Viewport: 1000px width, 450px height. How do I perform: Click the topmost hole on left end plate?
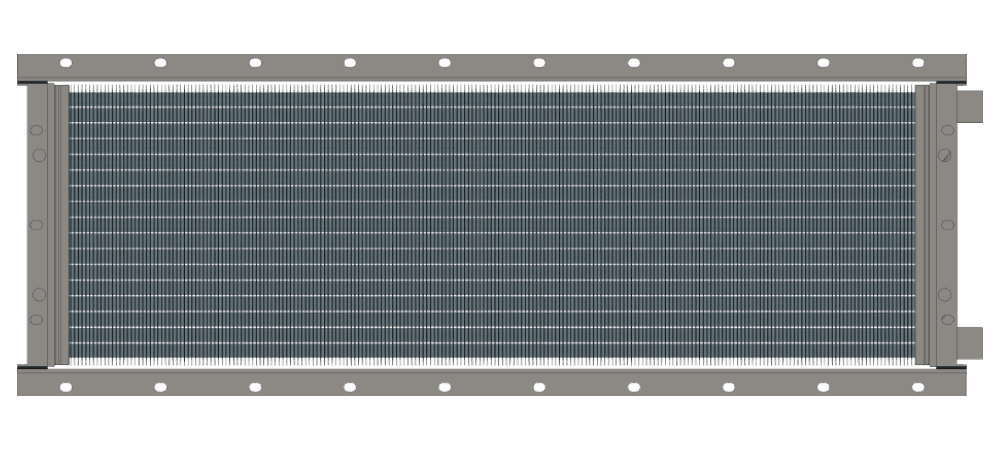tap(38, 130)
